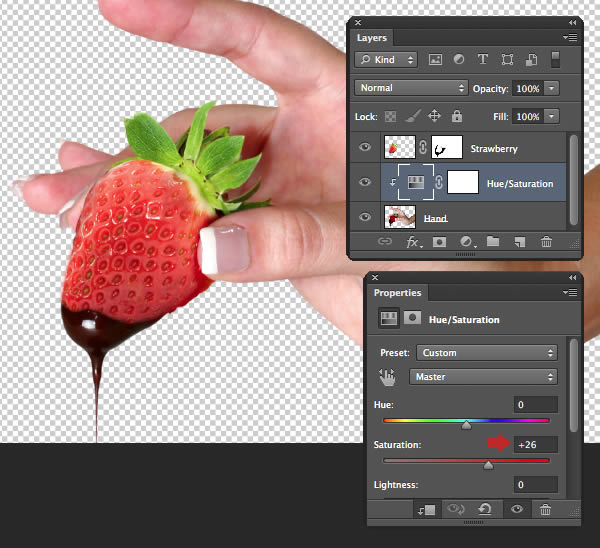
Task: Hide the Strawberry layer
Action: (x=365, y=147)
